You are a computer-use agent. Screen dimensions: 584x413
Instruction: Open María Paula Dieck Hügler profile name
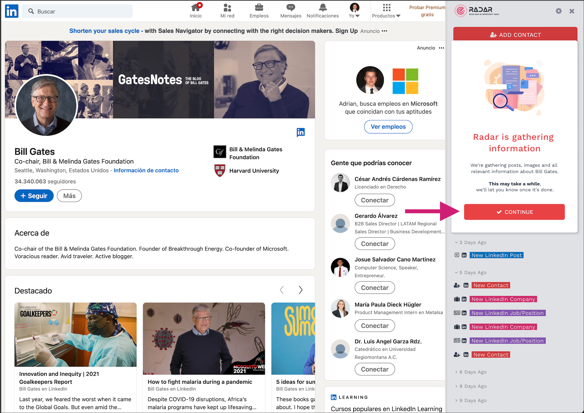pyautogui.click(x=388, y=304)
